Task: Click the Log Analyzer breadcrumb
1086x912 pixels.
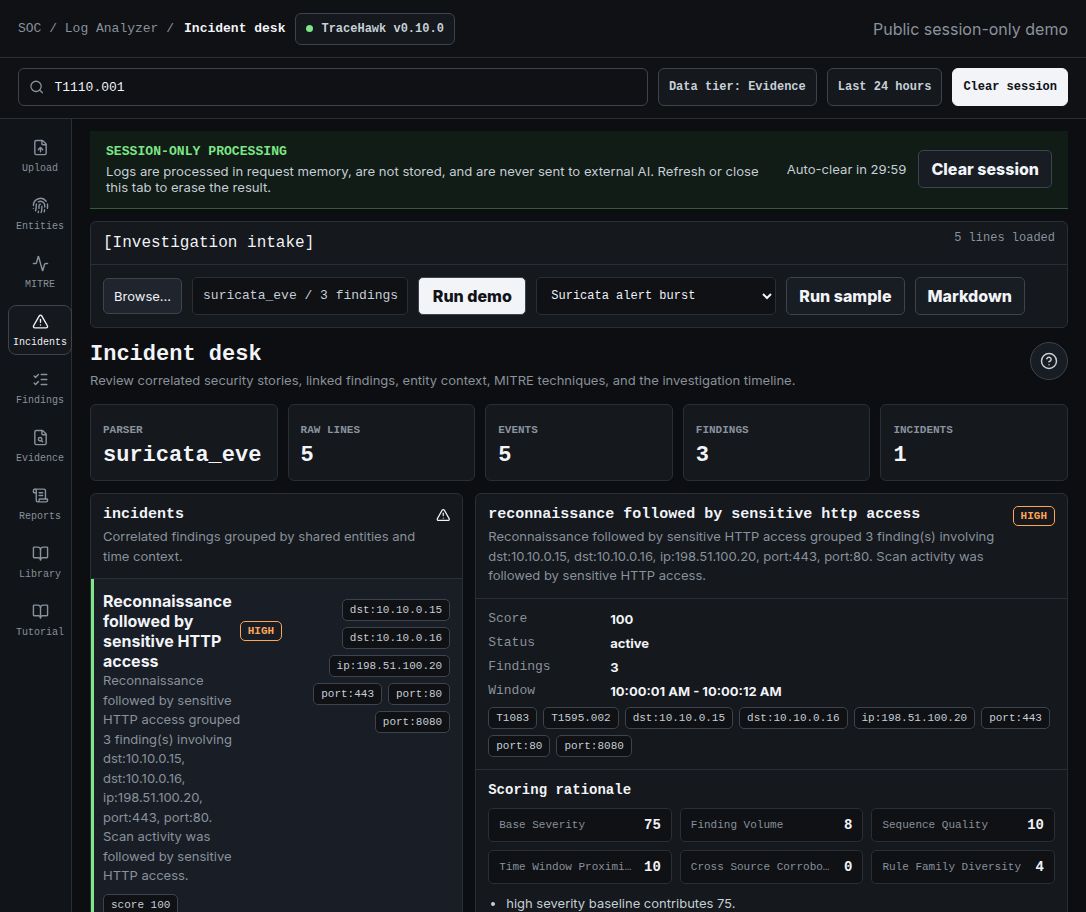Action: click(111, 28)
